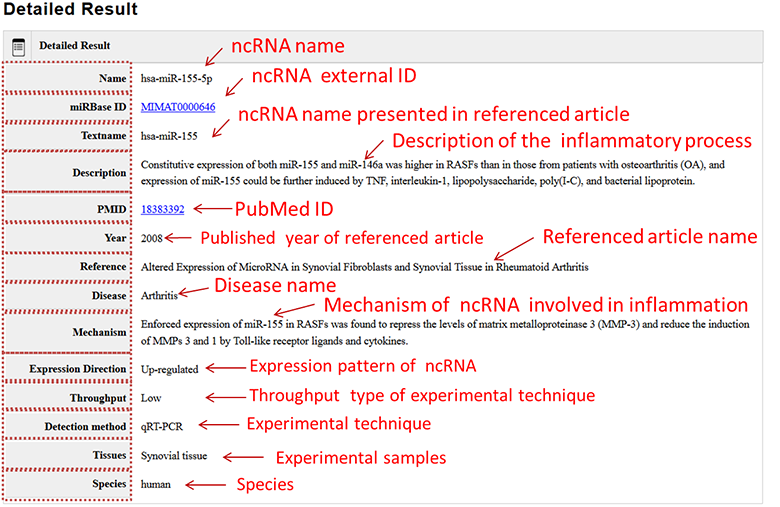Click the 'miRBase ID' field label
Screen dimensions: 780x507
coord(98,107)
